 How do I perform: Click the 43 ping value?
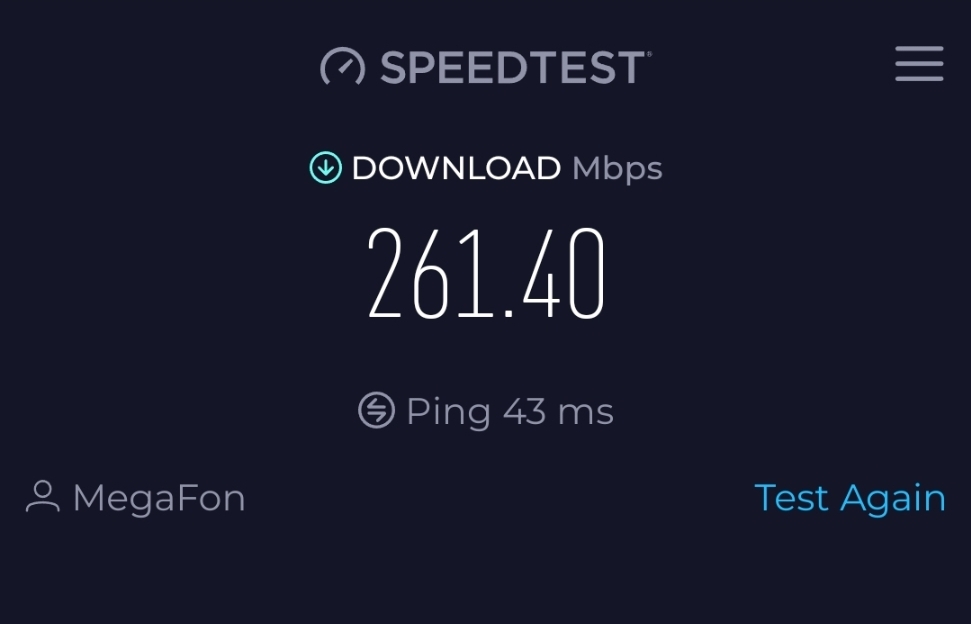525,411
